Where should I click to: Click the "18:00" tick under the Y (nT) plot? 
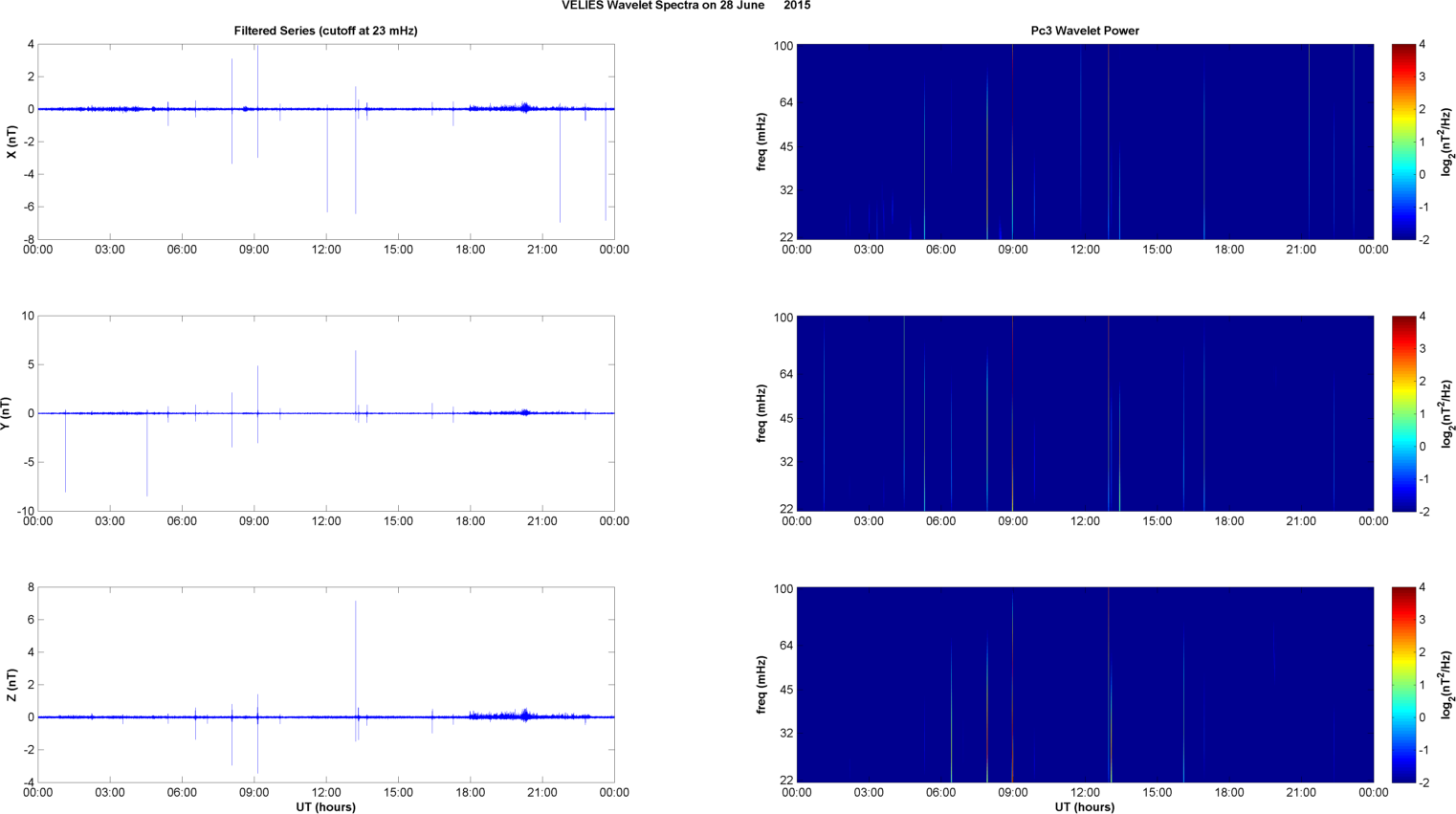(x=470, y=521)
